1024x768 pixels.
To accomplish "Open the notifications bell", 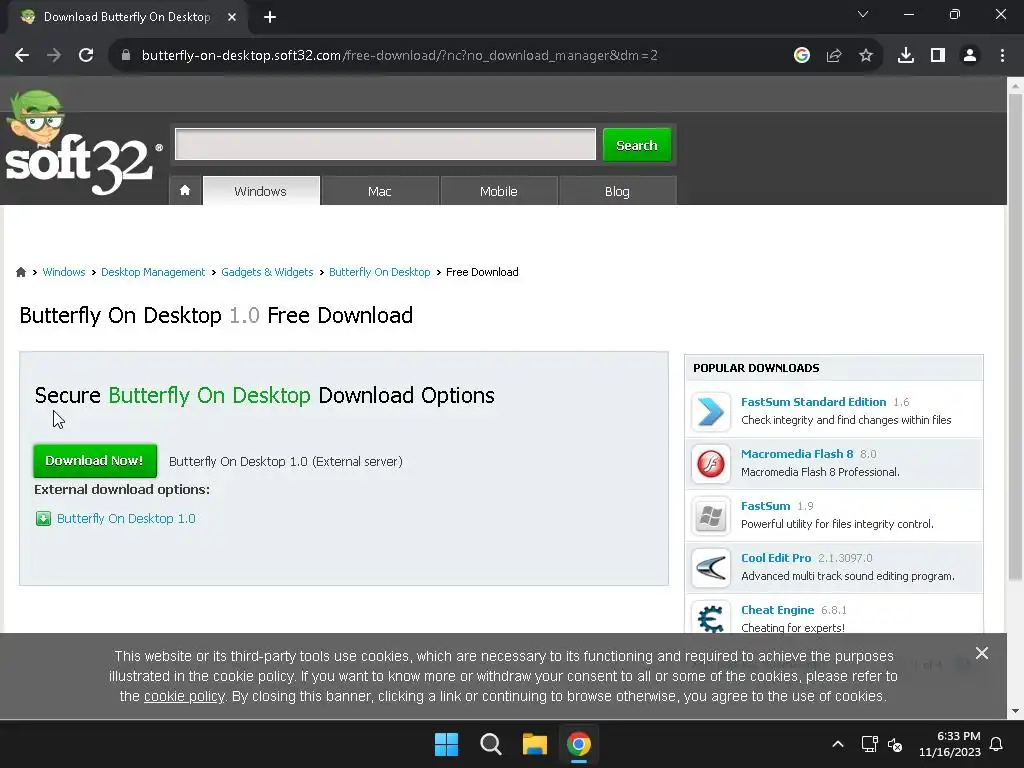I will pos(997,744).
